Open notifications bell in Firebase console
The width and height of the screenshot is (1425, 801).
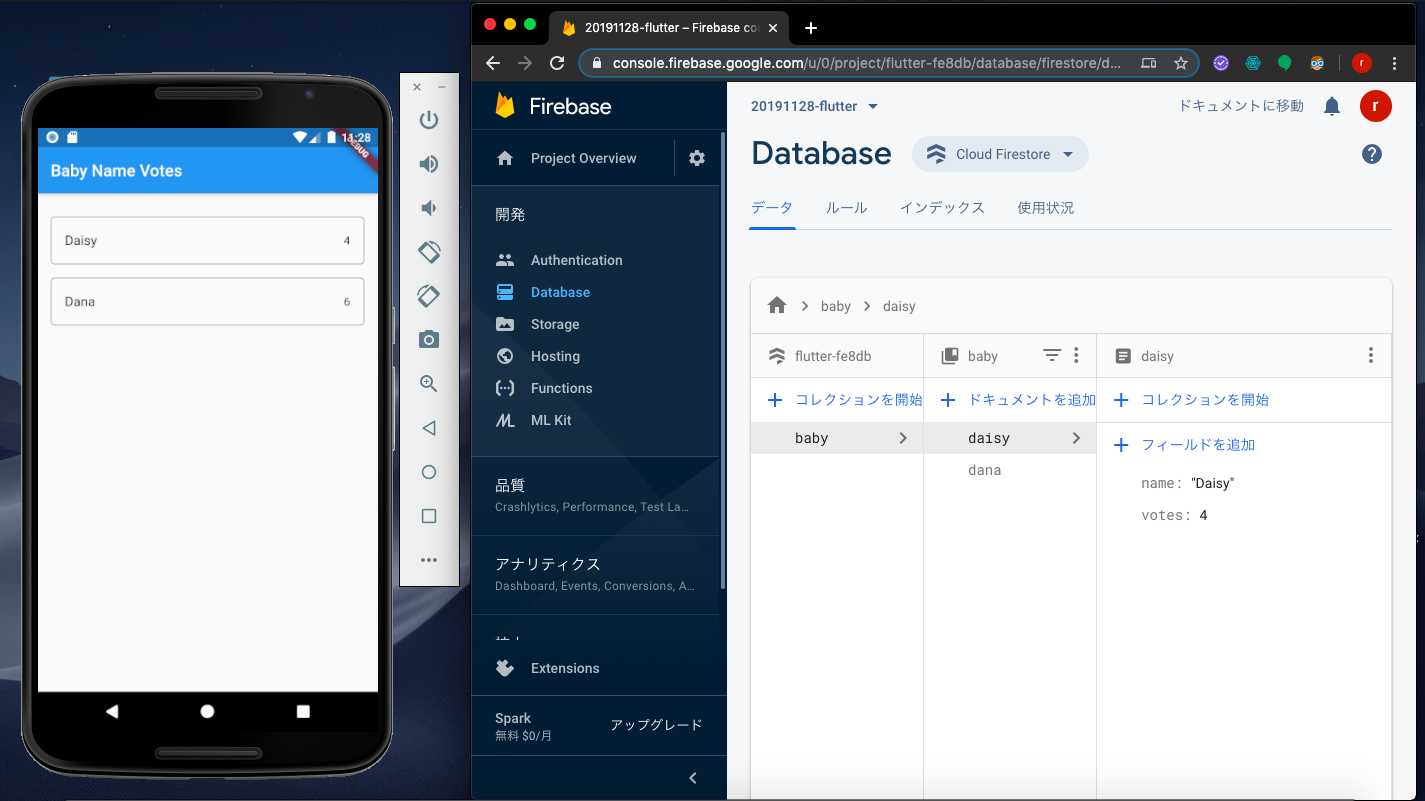click(1332, 106)
